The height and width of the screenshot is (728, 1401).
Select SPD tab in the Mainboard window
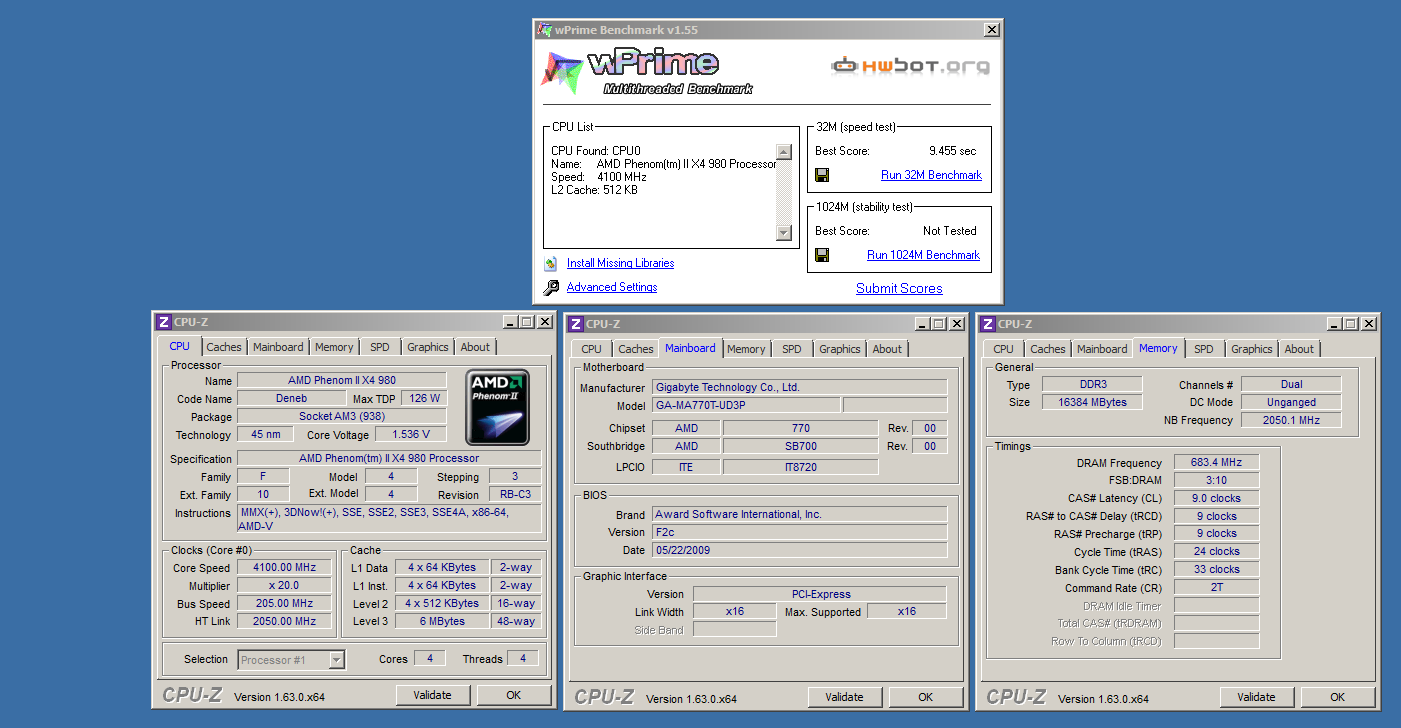(792, 349)
